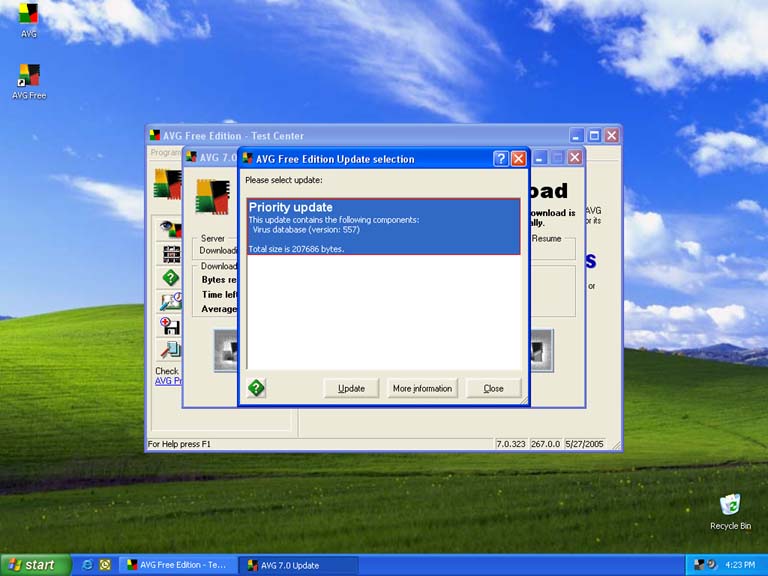
Task: Switch to AVG Free Edition taskbar button
Action: click(176, 565)
